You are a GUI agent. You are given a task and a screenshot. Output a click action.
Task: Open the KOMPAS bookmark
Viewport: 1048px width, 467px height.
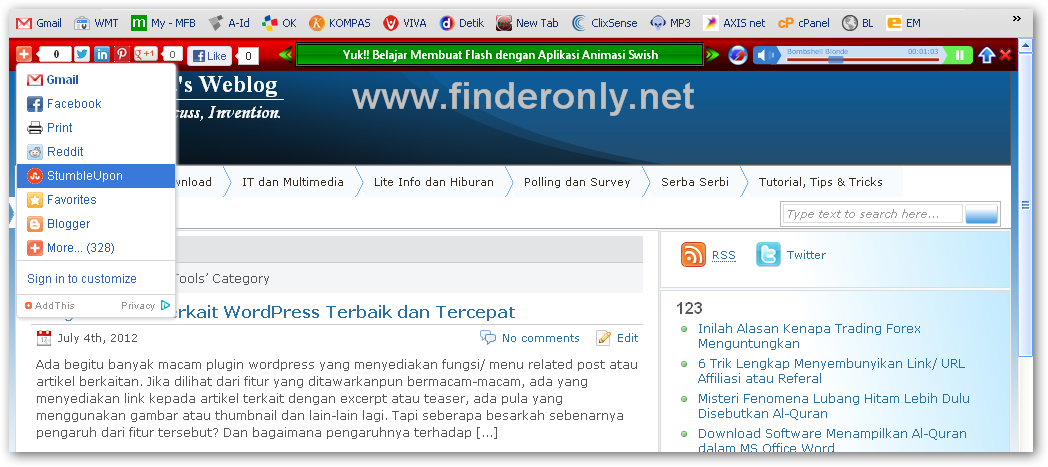point(340,23)
